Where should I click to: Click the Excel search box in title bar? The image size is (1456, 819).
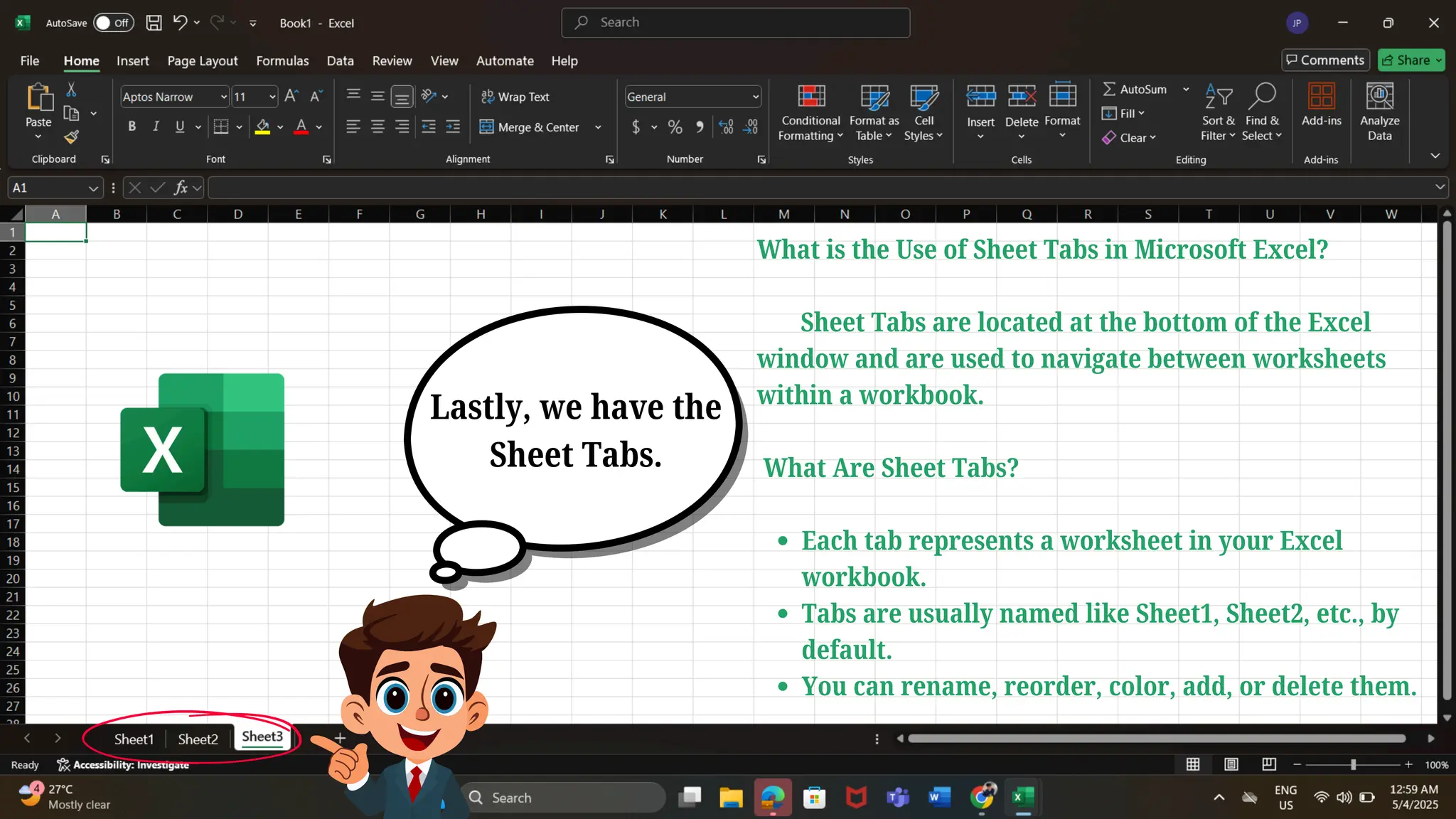point(735,23)
